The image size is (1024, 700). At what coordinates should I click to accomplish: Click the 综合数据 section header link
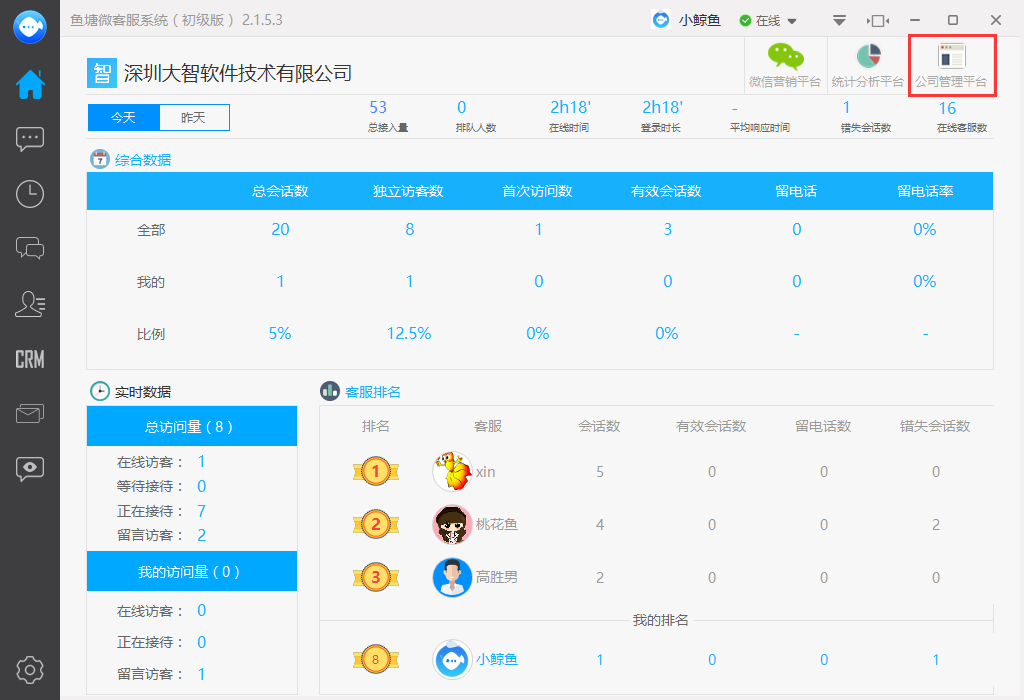[144, 159]
